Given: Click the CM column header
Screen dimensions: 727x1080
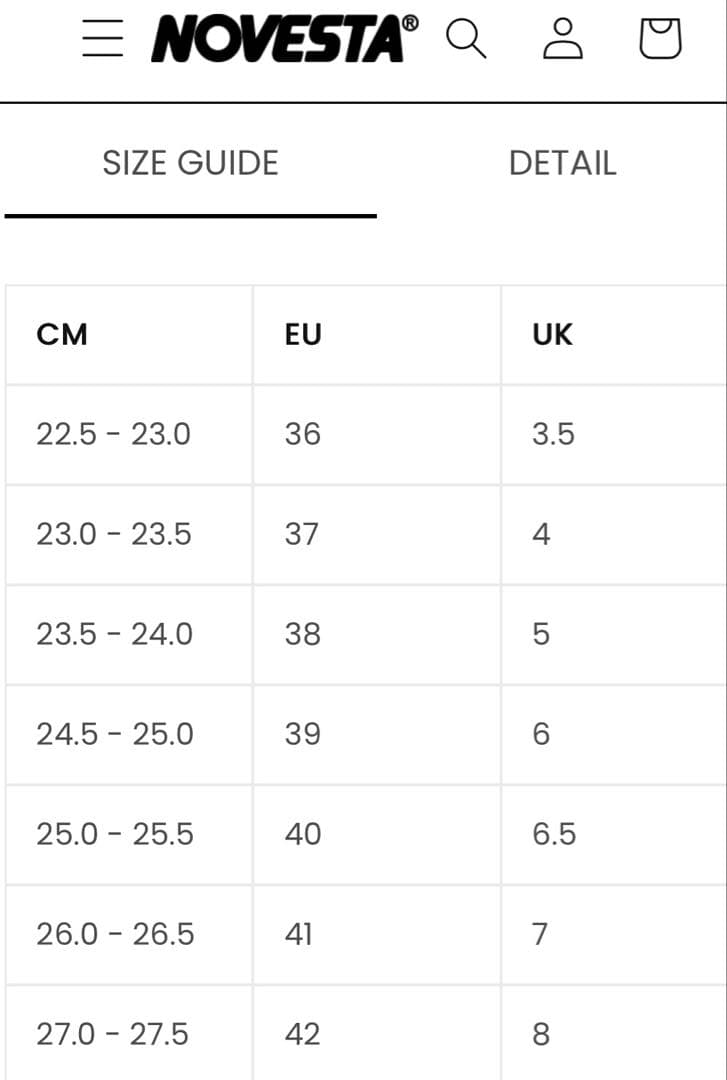Looking at the screenshot, I should pyautogui.click(x=62, y=334).
